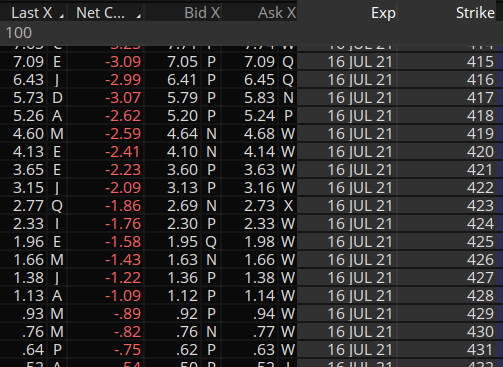The image size is (503, 367).
Task: Click last price 4.60
Action: [28, 134]
